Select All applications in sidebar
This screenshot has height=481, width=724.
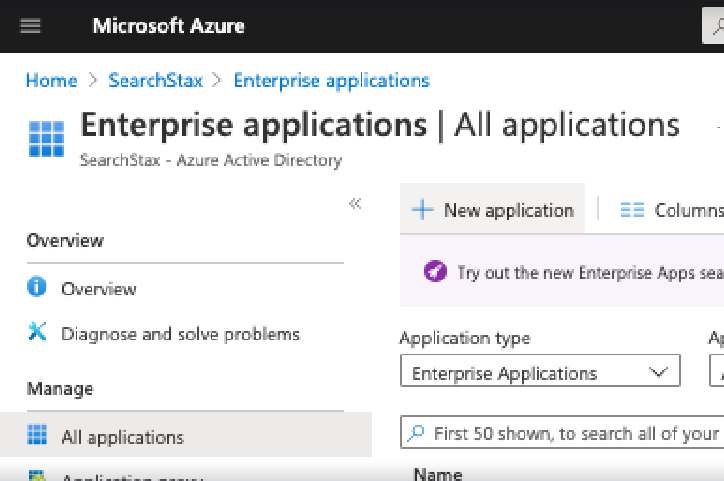click(186, 435)
